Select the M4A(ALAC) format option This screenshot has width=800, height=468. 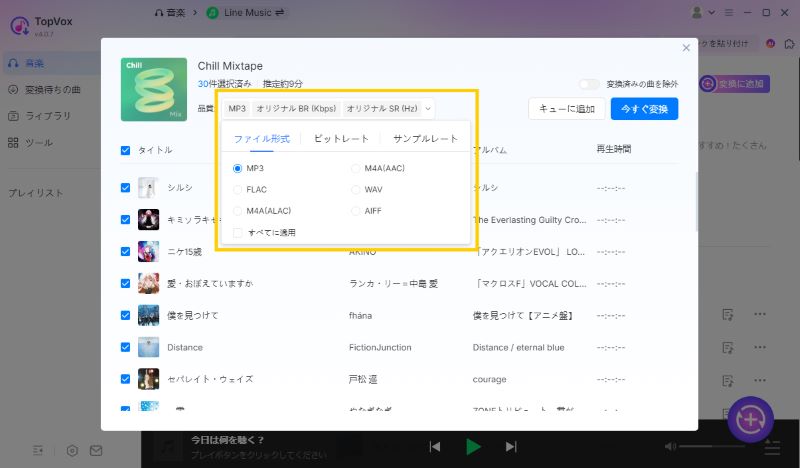(237, 211)
